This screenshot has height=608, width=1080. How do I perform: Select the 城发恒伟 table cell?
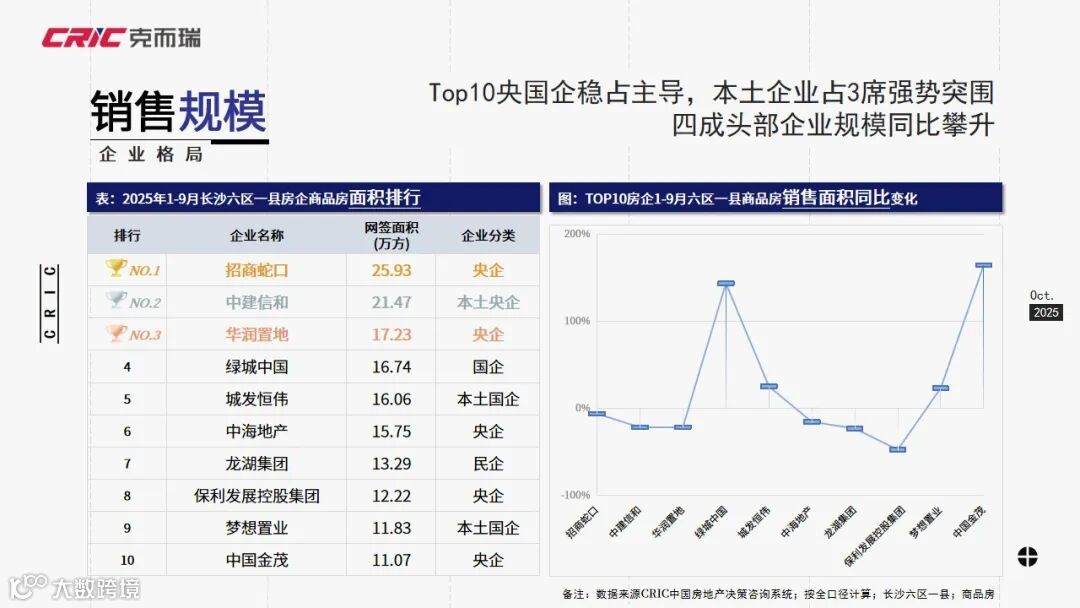(x=257, y=399)
